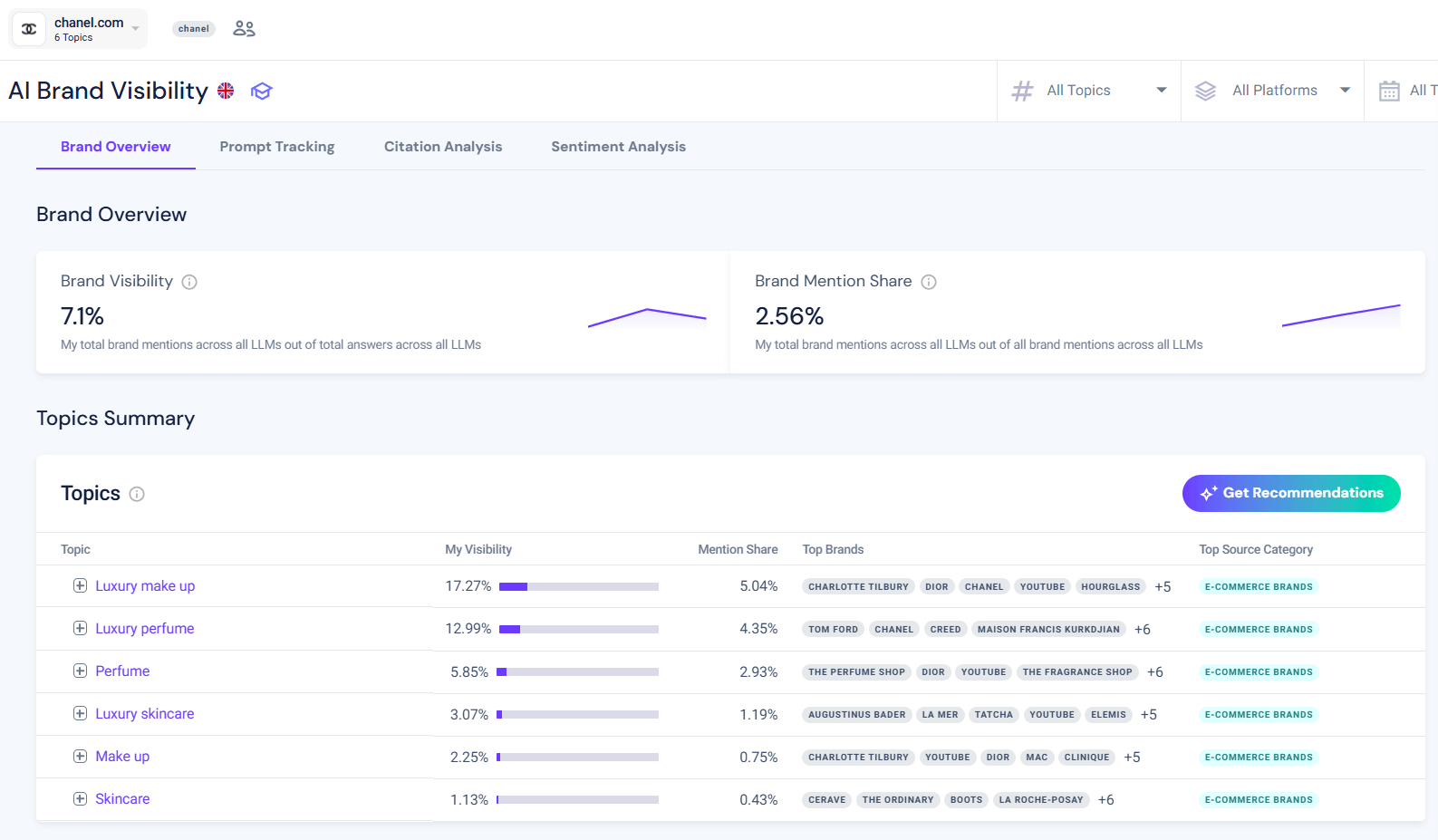
Task: Open the calendar date icon
Action: point(1389,91)
